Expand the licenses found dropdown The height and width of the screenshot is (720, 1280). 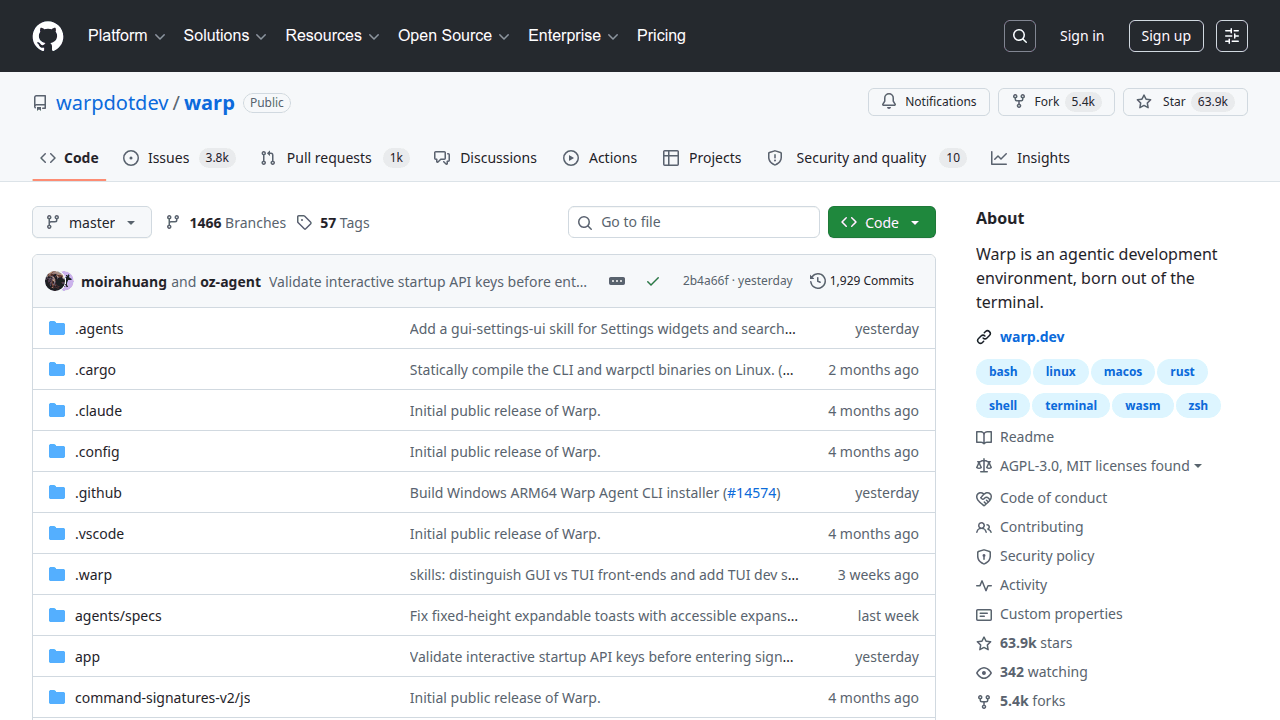tap(1101, 466)
